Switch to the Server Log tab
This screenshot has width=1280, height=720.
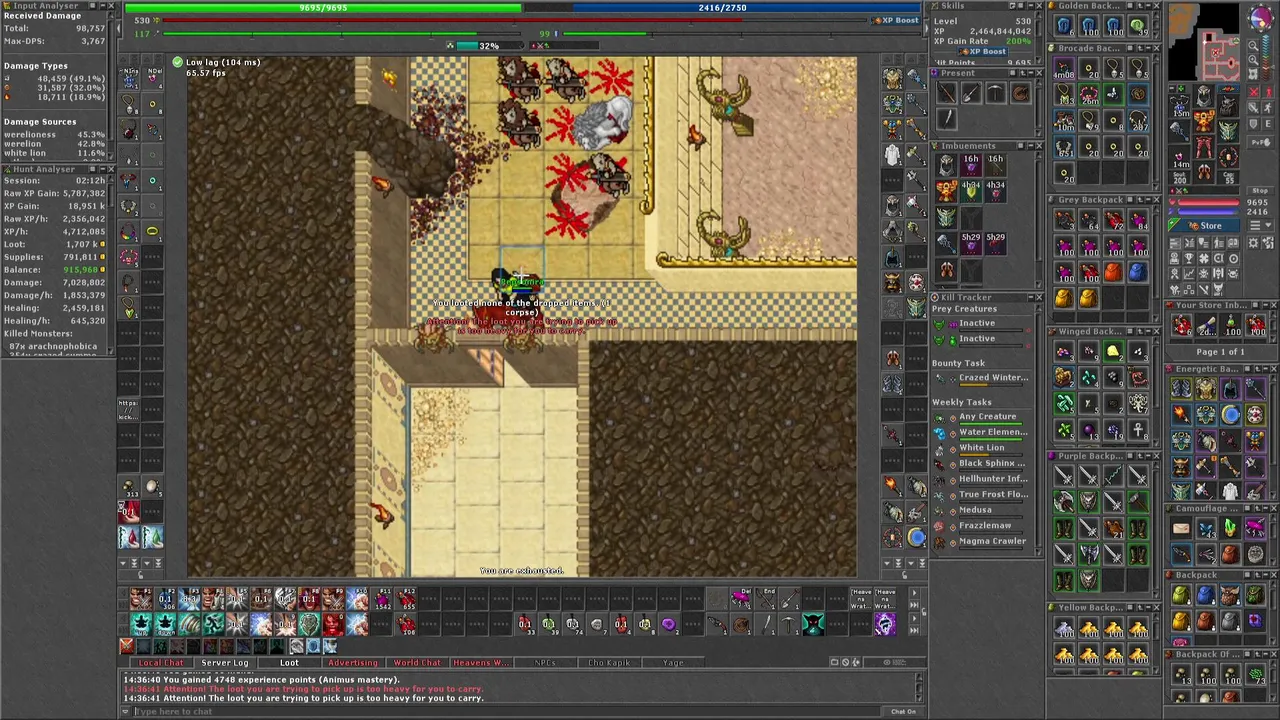(225, 663)
